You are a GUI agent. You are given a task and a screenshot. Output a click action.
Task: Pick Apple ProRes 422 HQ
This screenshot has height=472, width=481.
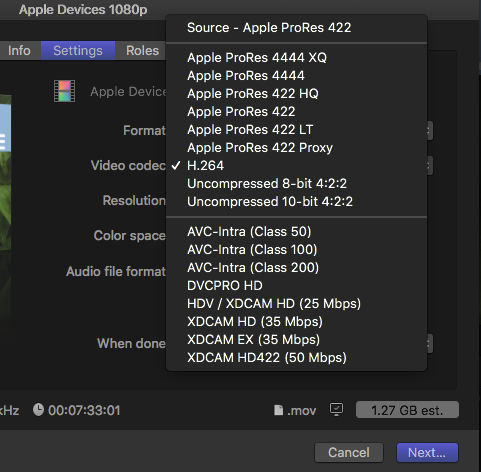(x=296, y=94)
